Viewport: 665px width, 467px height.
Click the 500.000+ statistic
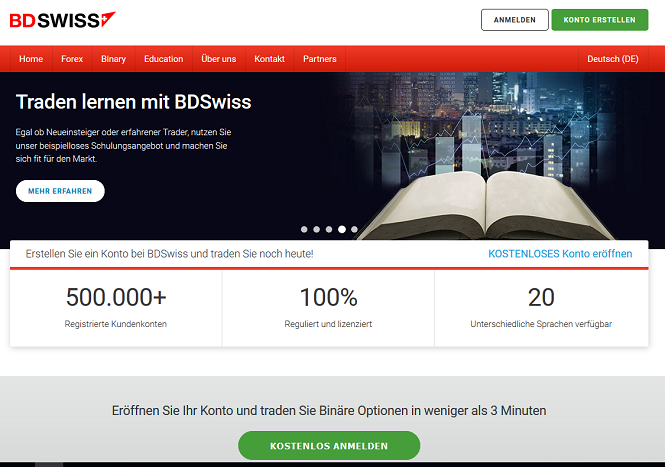[x=116, y=297]
